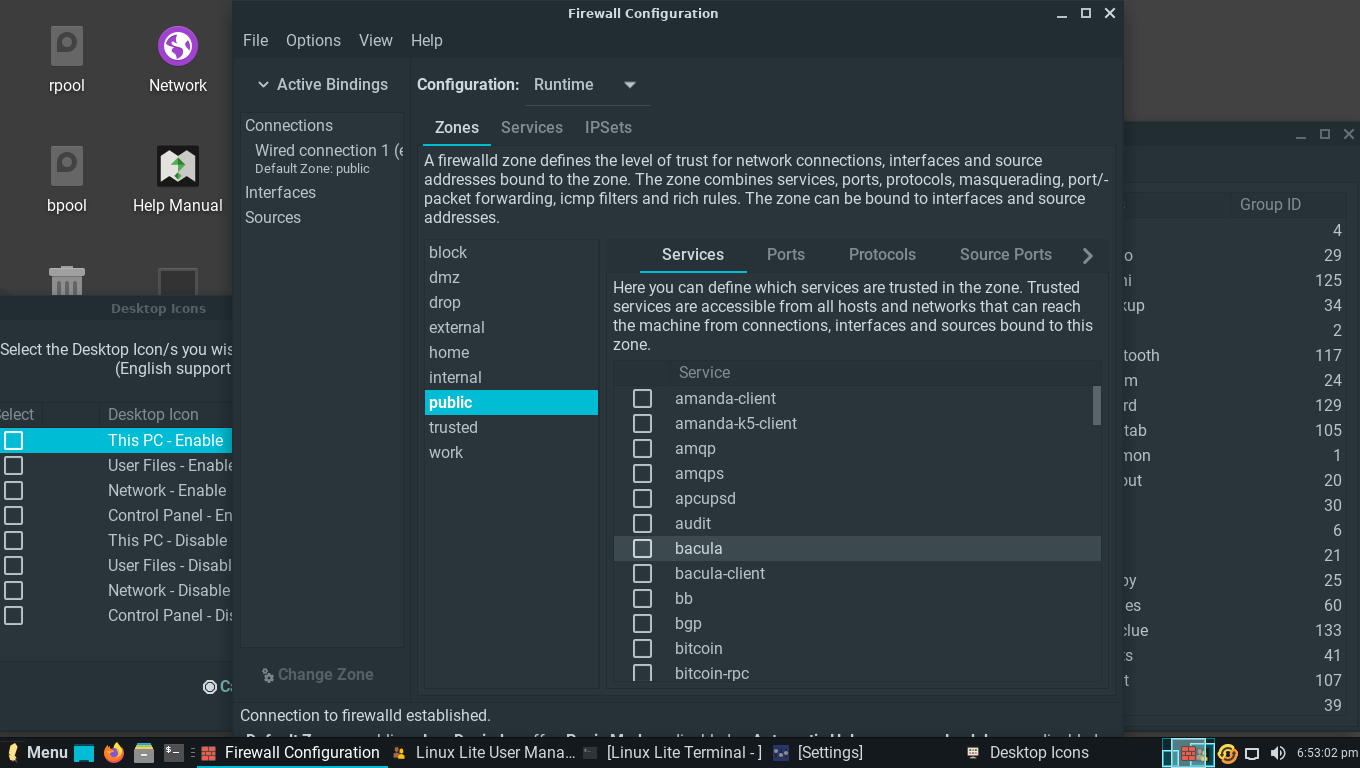Viewport: 1360px width, 768px height.
Task: Check 'This PC - Enable' in Desktop Icons
Action: (13, 440)
